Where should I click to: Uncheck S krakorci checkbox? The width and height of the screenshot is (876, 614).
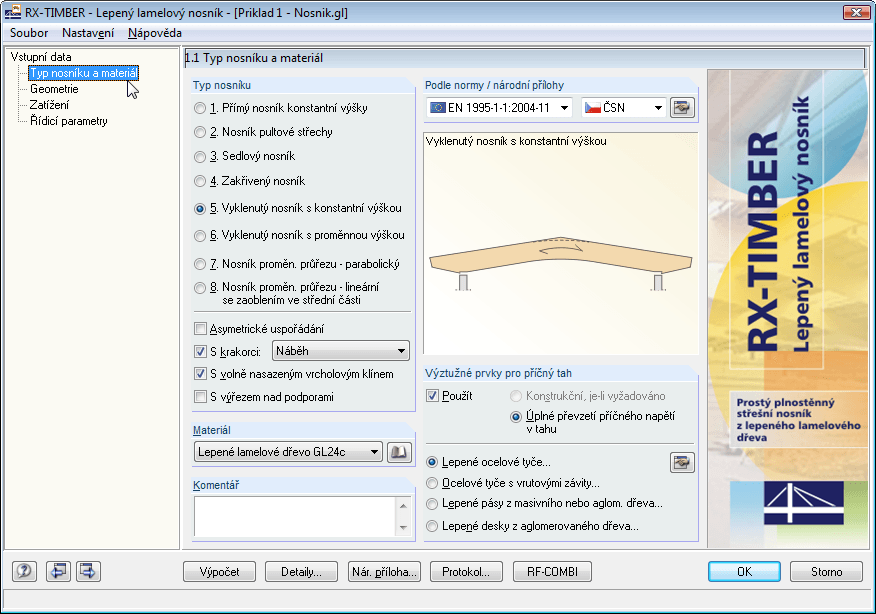click(x=200, y=351)
